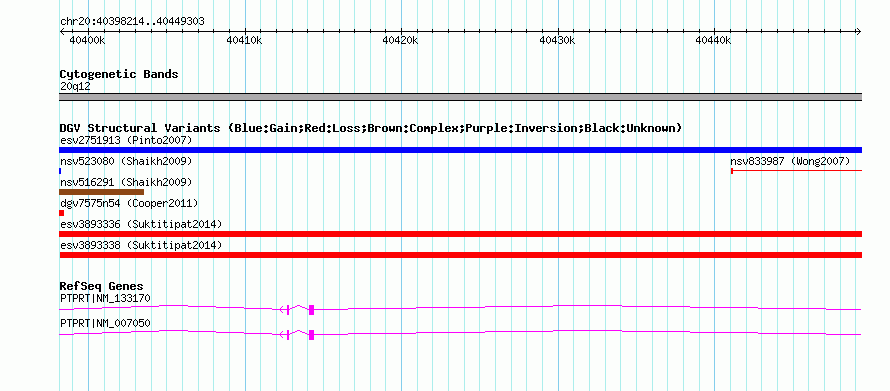
Task: Select the brown nsv516291 complex variant bar
Action: pyautogui.click(x=102, y=192)
